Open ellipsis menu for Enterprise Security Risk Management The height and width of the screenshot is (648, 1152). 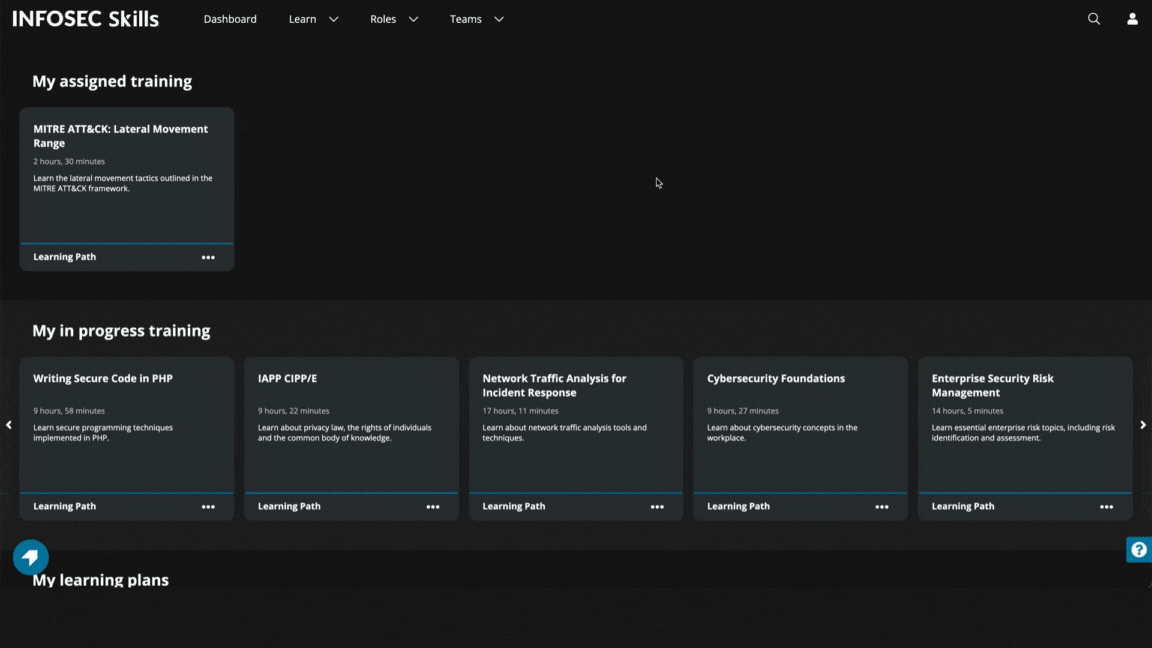pyautogui.click(x=1106, y=507)
